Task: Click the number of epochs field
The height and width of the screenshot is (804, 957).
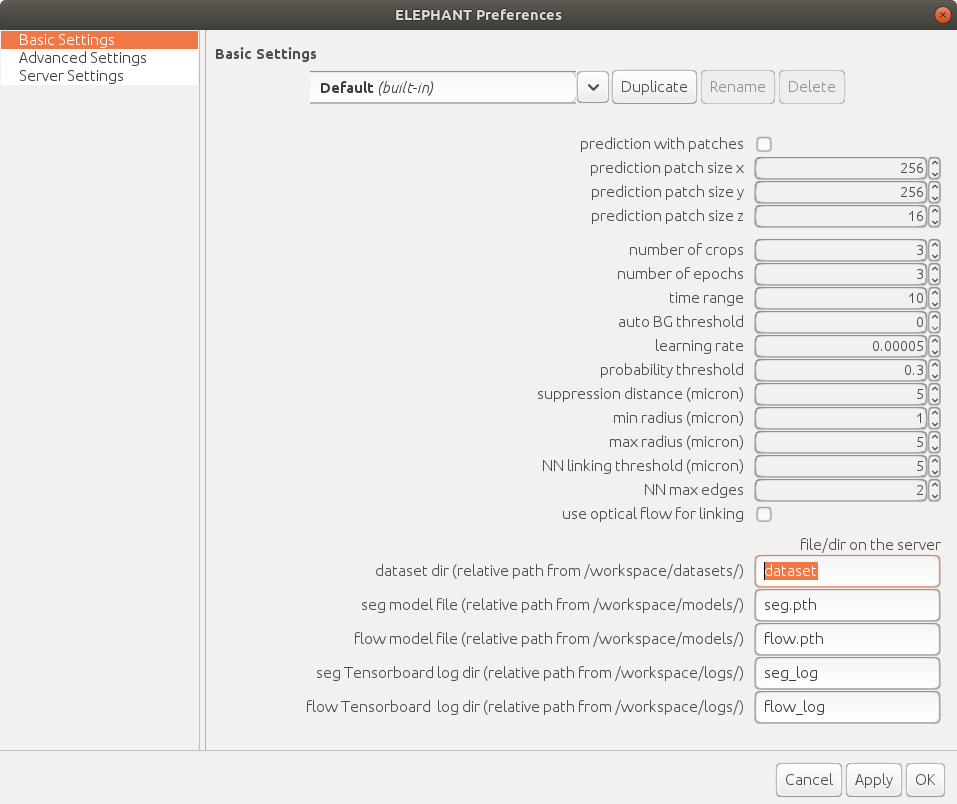Action: pyautogui.click(x=840, y=274)
